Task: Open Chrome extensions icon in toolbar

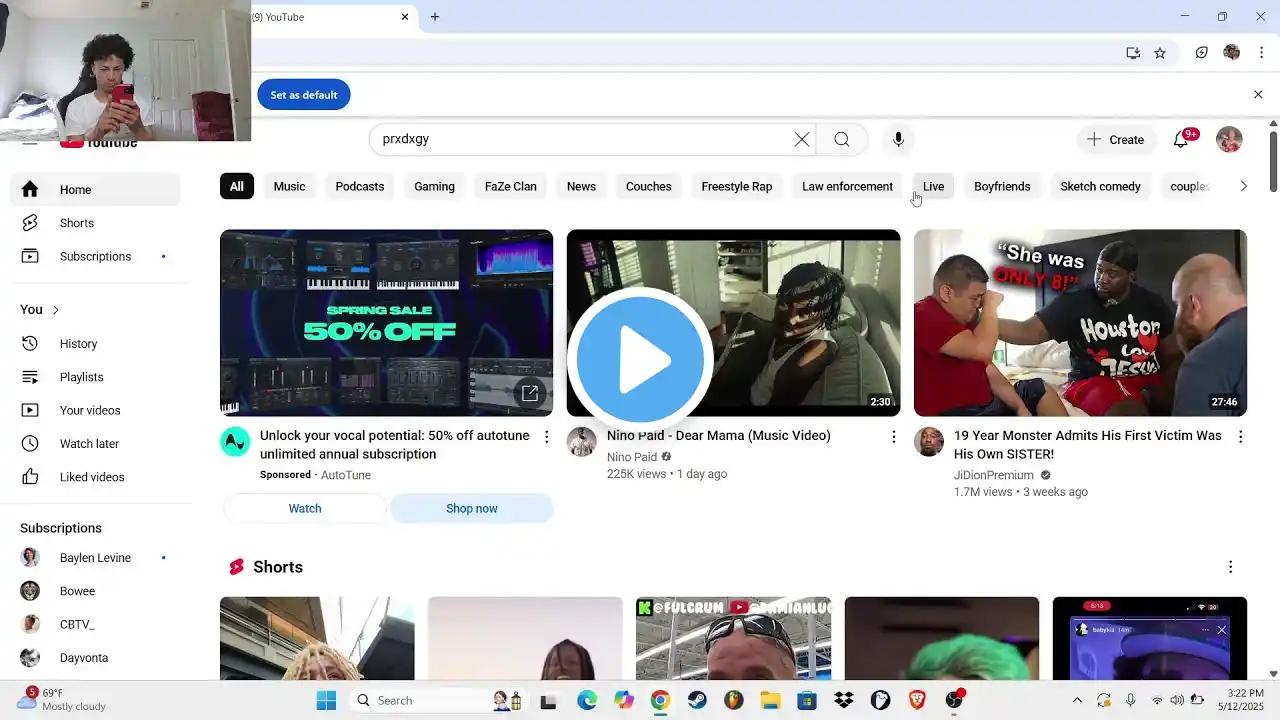Action: 1202,53
